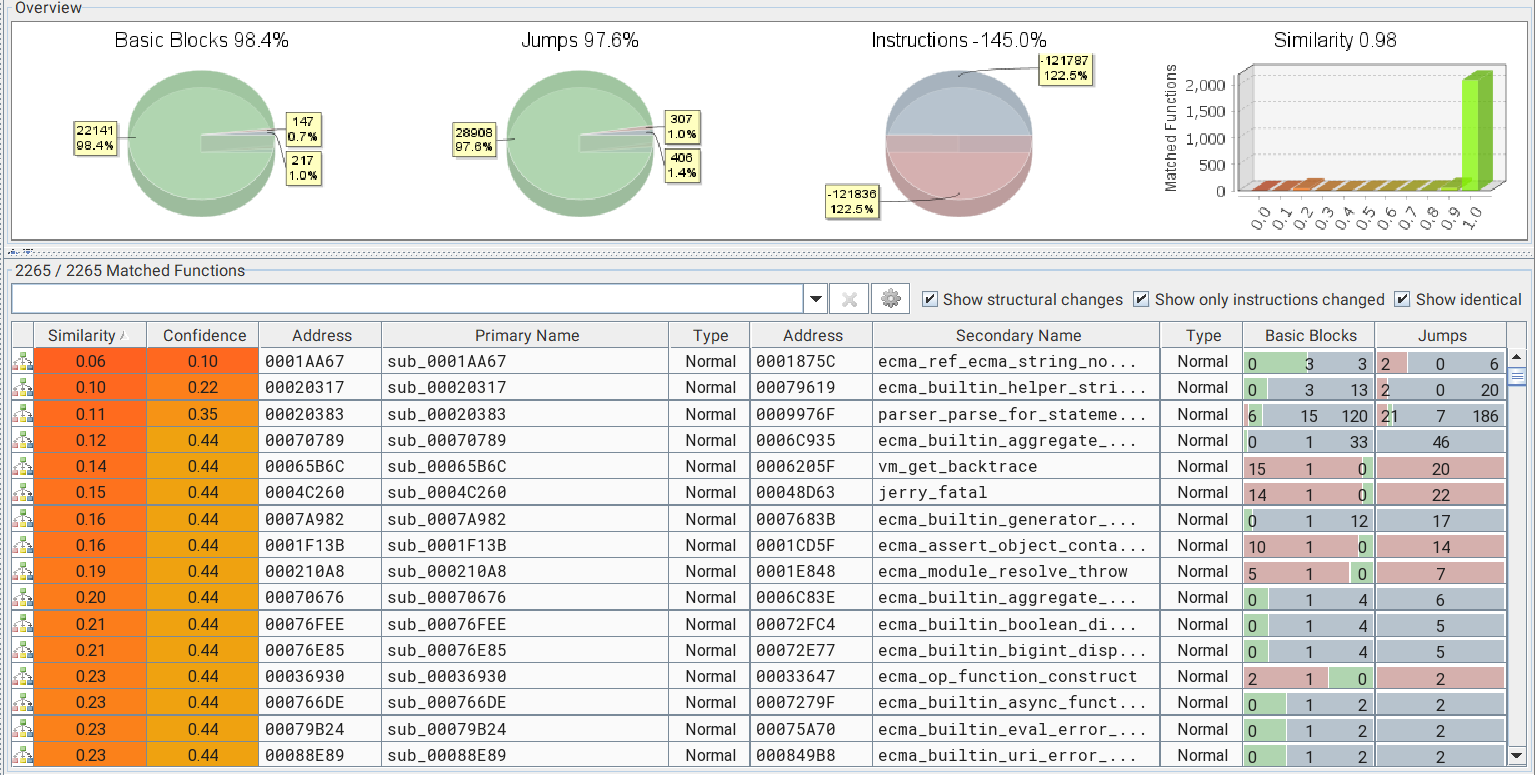Clear the filter with the X button

tap(849, 299)
